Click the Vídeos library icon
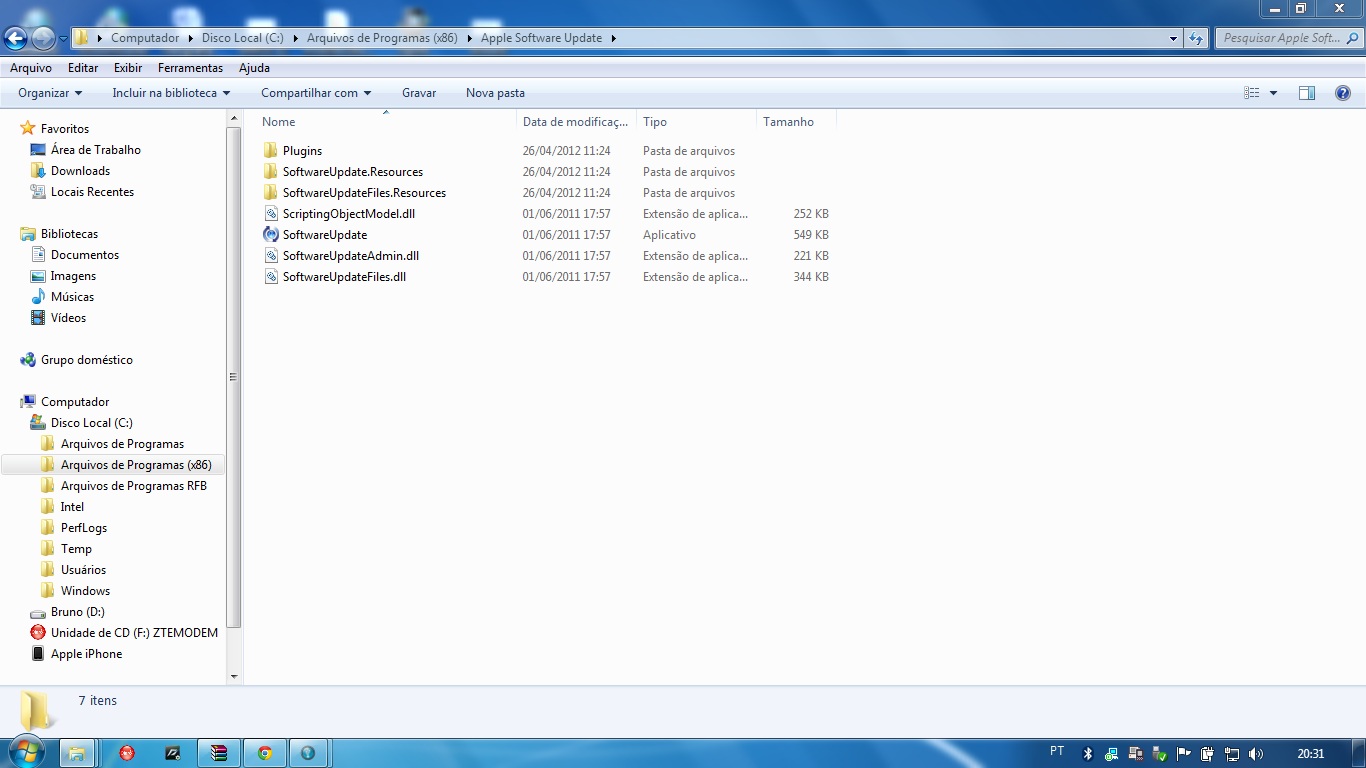The height and width of the screenshot is (768, 1366). 38,318
